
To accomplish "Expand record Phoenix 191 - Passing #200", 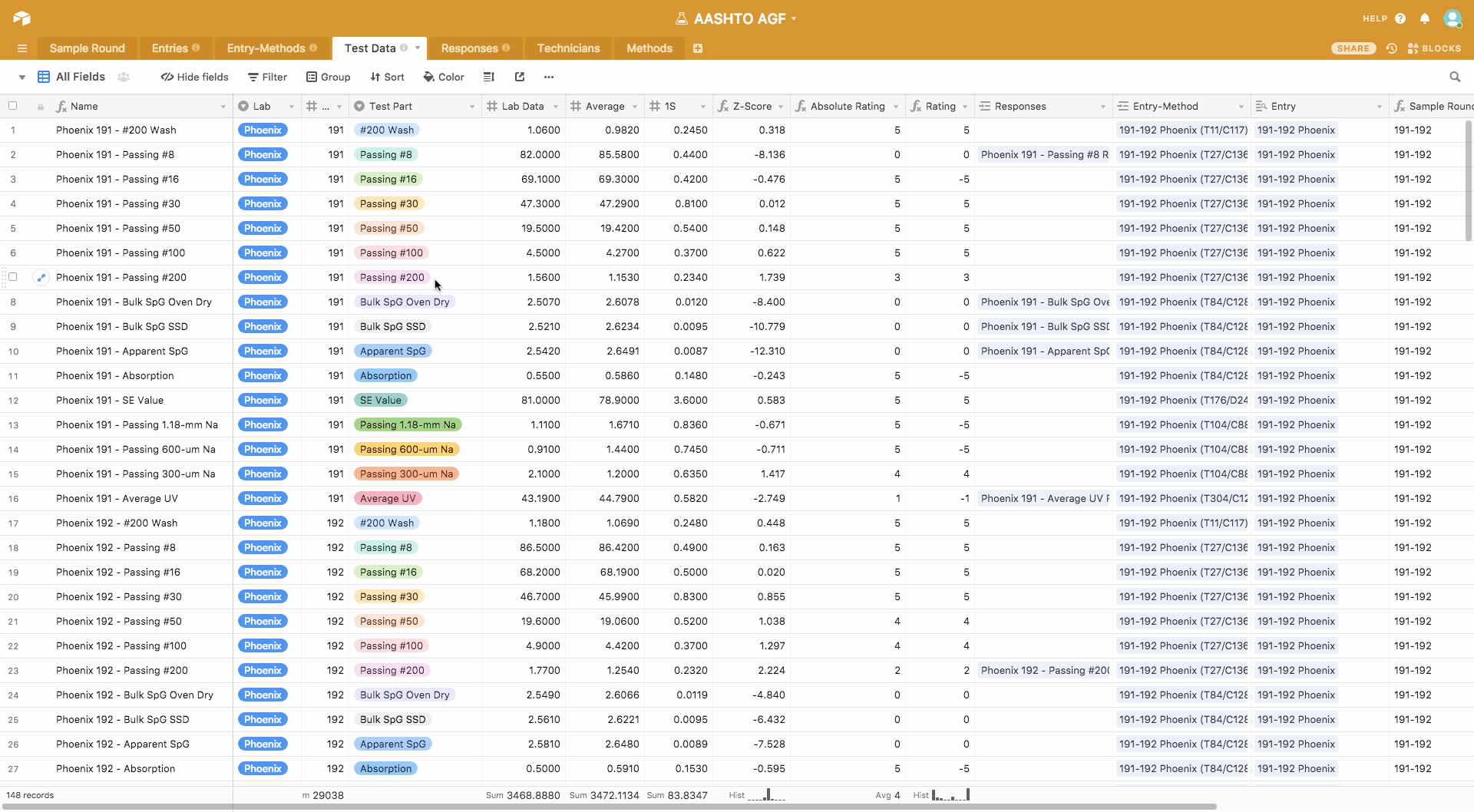I will [41, 277].
